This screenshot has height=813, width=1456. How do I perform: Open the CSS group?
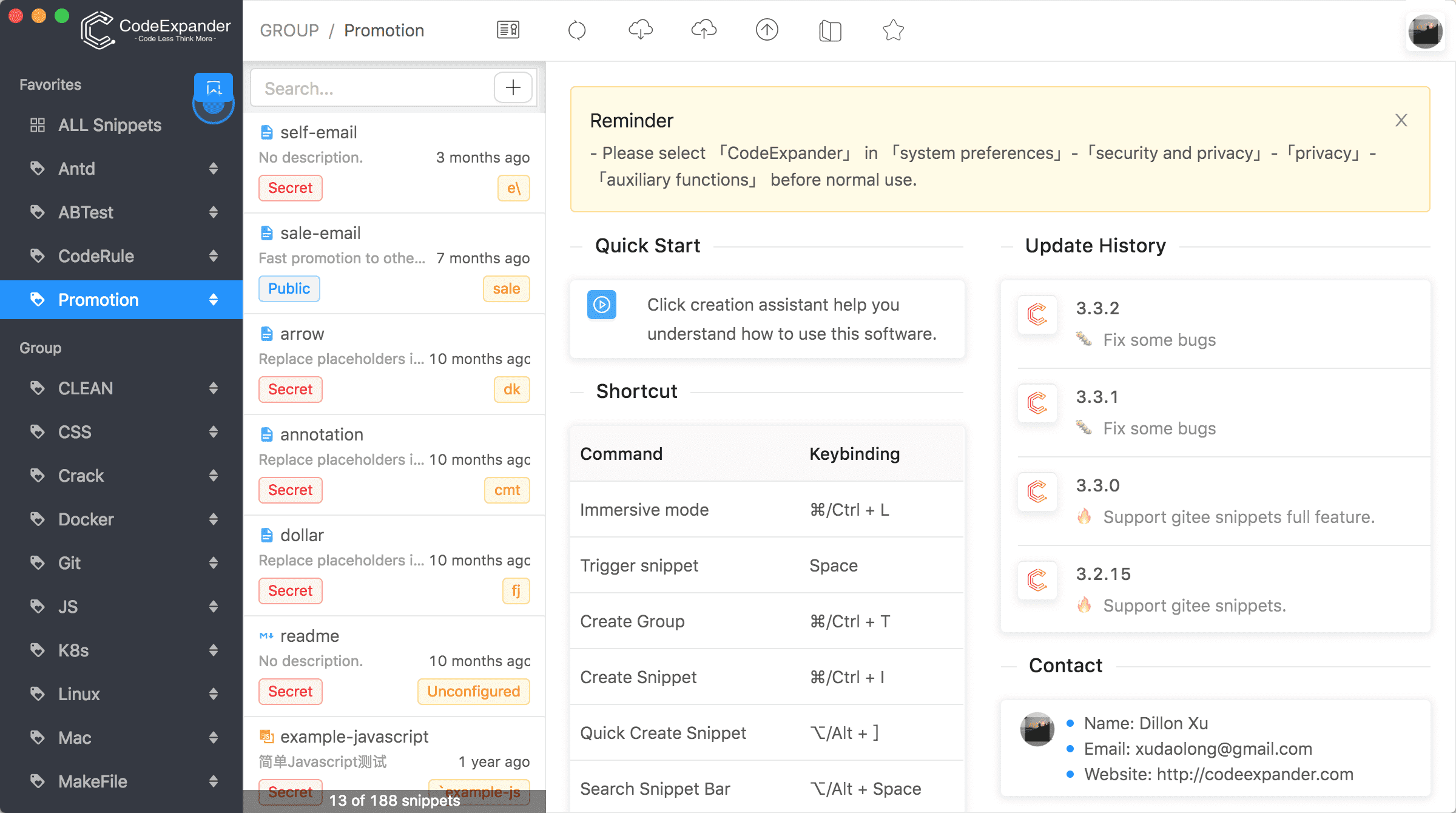pos(75,432)
